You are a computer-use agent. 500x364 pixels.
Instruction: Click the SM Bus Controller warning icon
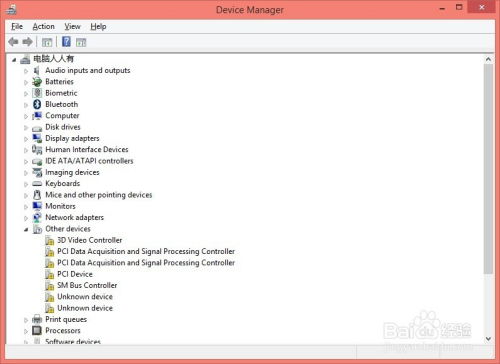click(x=49, y=286)
